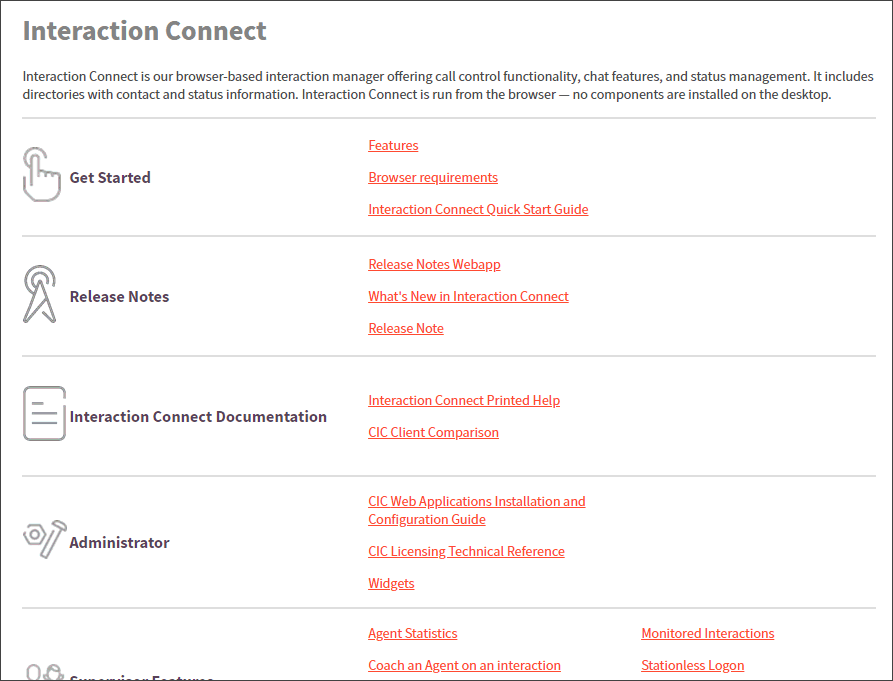The image size is (893, 681).
Task: Click the singular Release Note link
Action: point(406,329)
